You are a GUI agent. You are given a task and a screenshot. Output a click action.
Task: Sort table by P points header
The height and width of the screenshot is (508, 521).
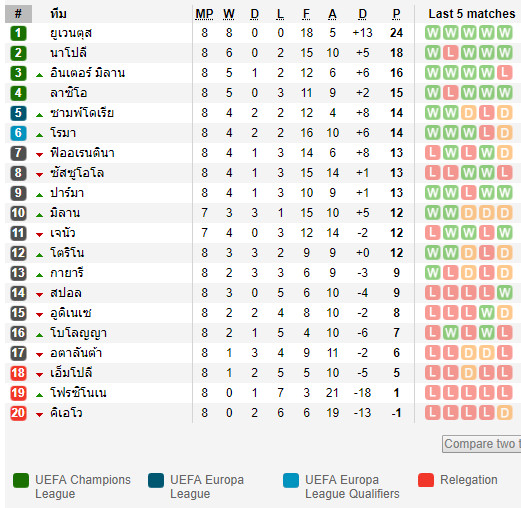click(x=396, y=14)
